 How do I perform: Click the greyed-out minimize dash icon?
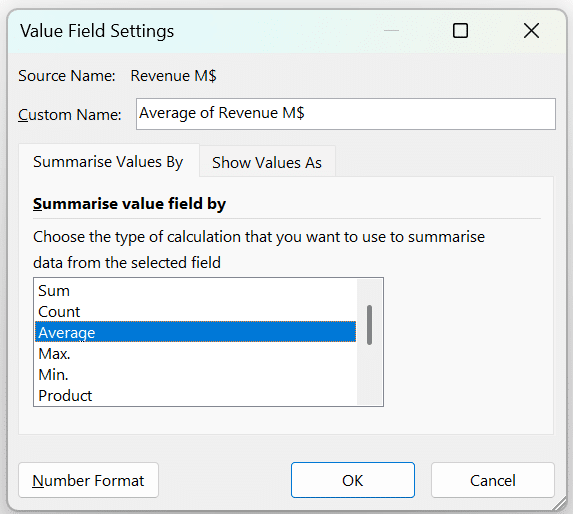(391, 31)
